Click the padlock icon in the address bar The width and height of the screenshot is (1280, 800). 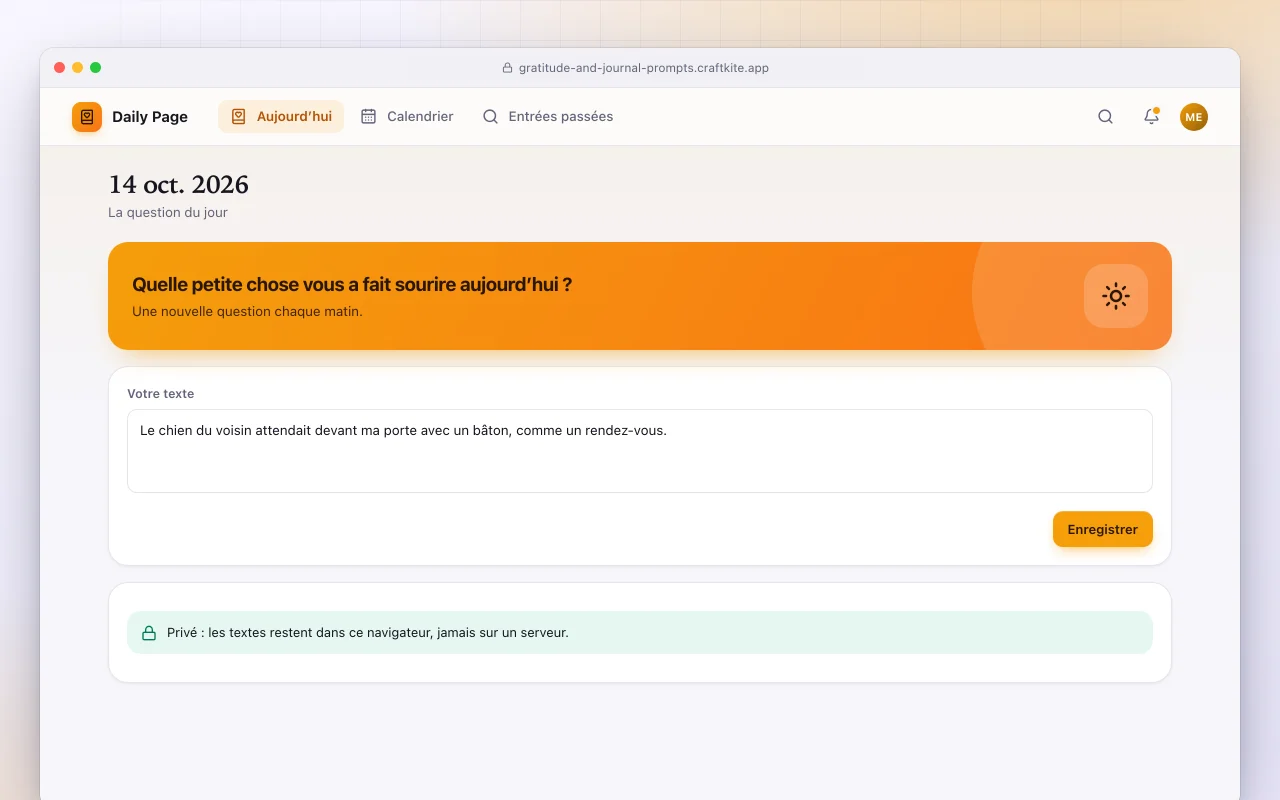[x=507, y=68]
